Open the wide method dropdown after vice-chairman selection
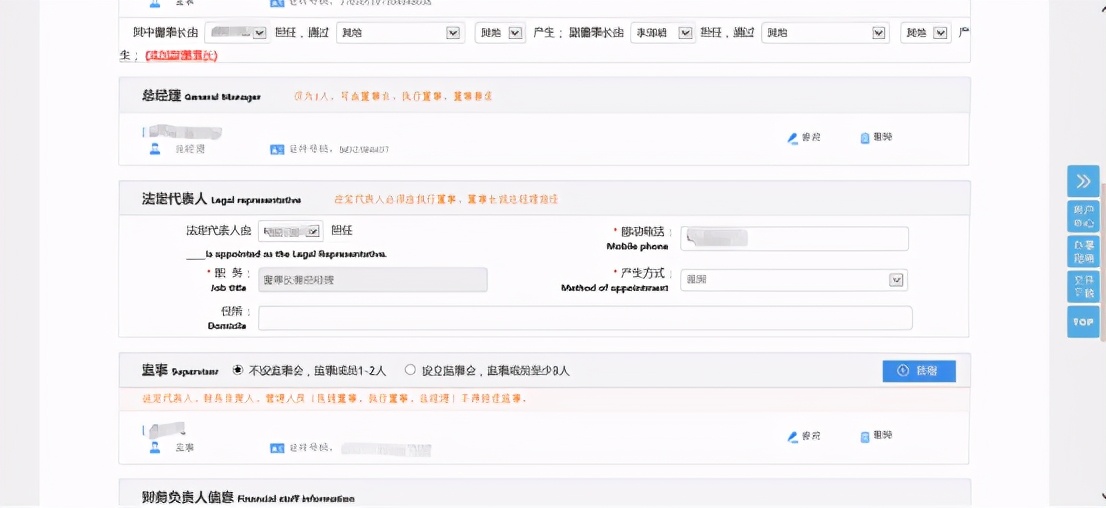The image size is (1106, 508). click(x=825, y=32)
